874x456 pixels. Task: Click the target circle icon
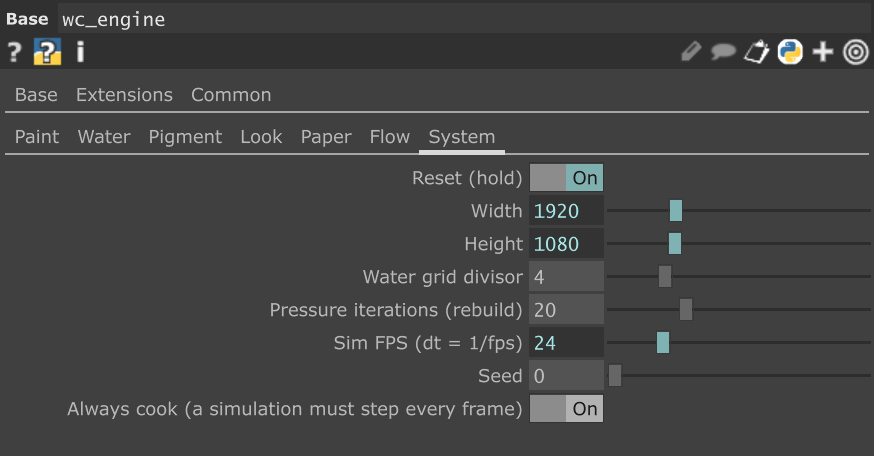pos(856,52)
